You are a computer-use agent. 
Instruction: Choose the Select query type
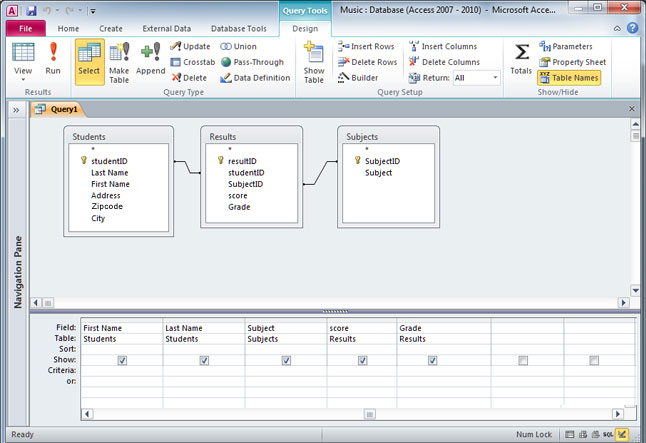pos(89,62)
